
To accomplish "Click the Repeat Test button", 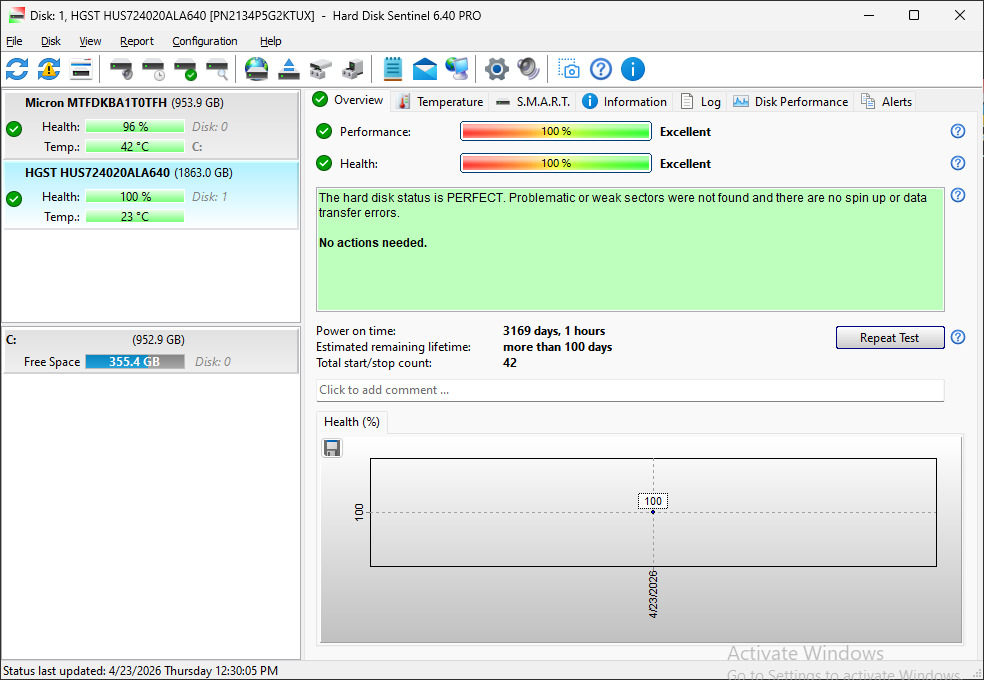I will point(889,337).
